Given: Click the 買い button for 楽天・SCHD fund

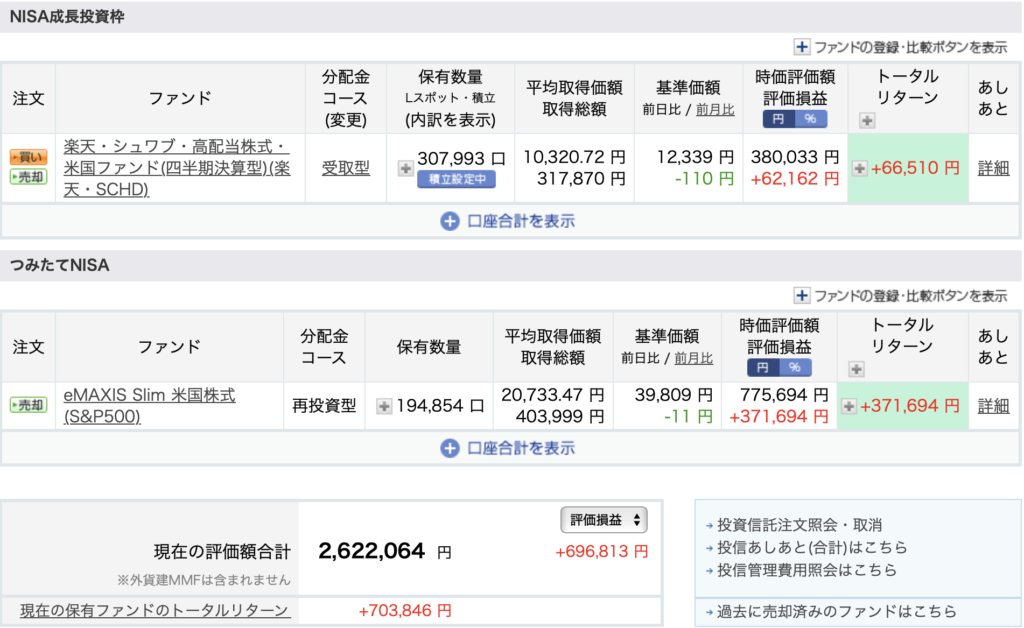Looking at the screenshot, I should pos(28,157).
